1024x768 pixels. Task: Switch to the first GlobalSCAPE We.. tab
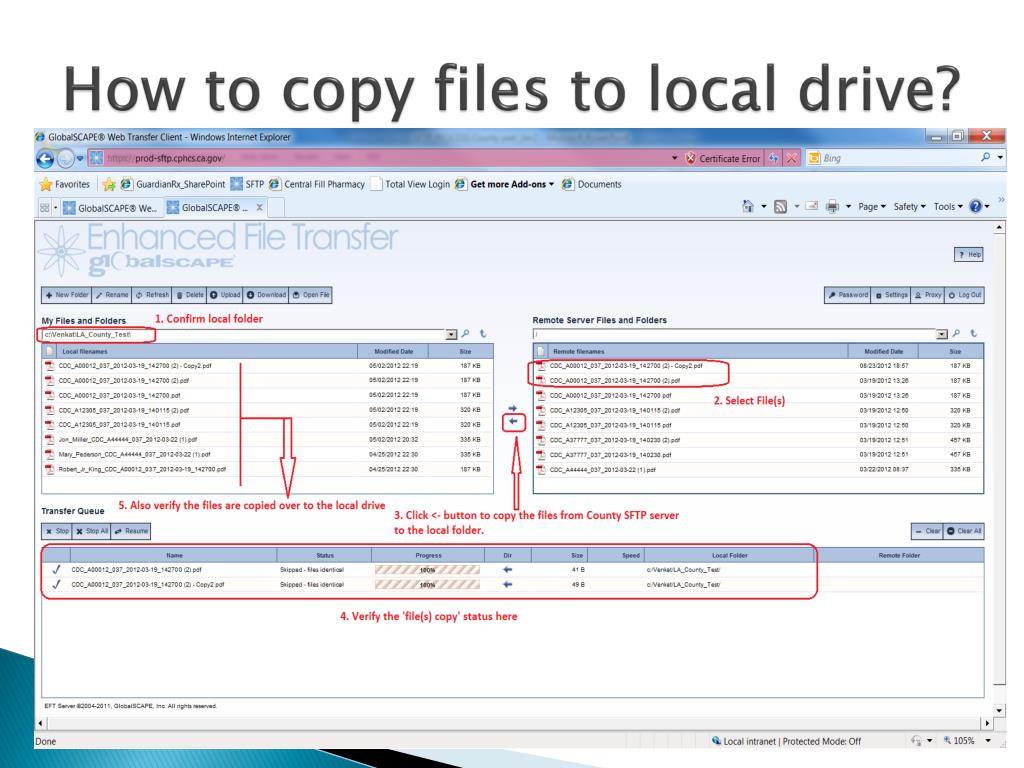coord(110,208)
